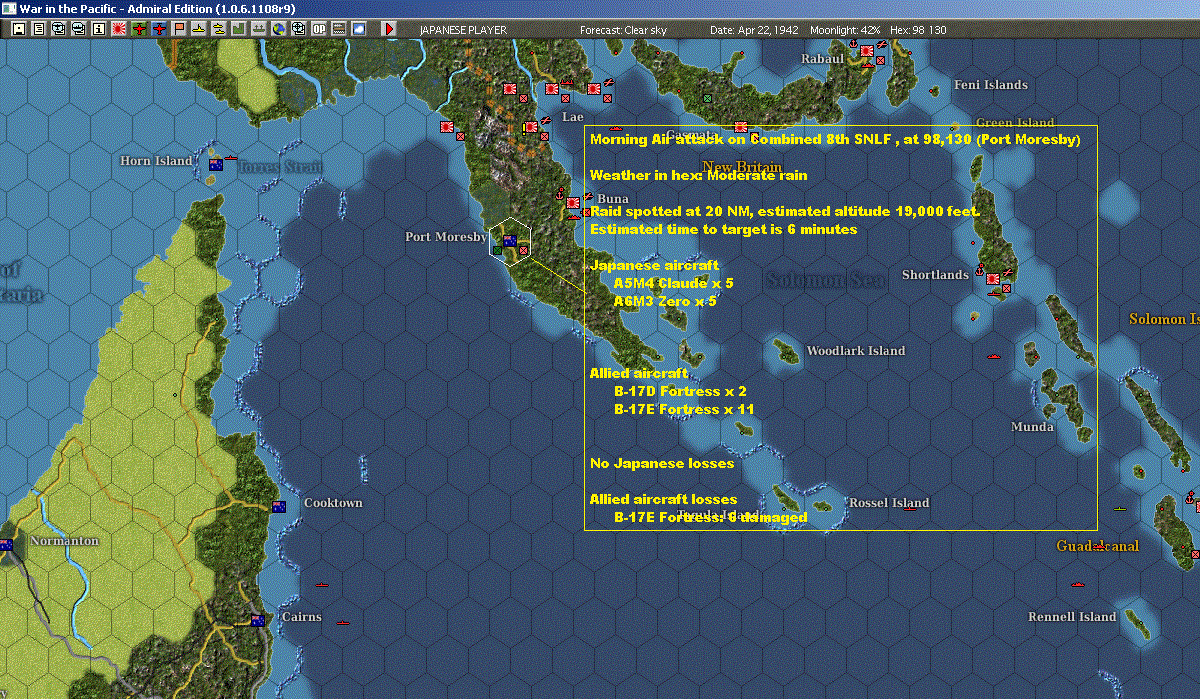Click the 'A5M4 Claude x 5' line
1200x699 pixels.
pos(673,283)
